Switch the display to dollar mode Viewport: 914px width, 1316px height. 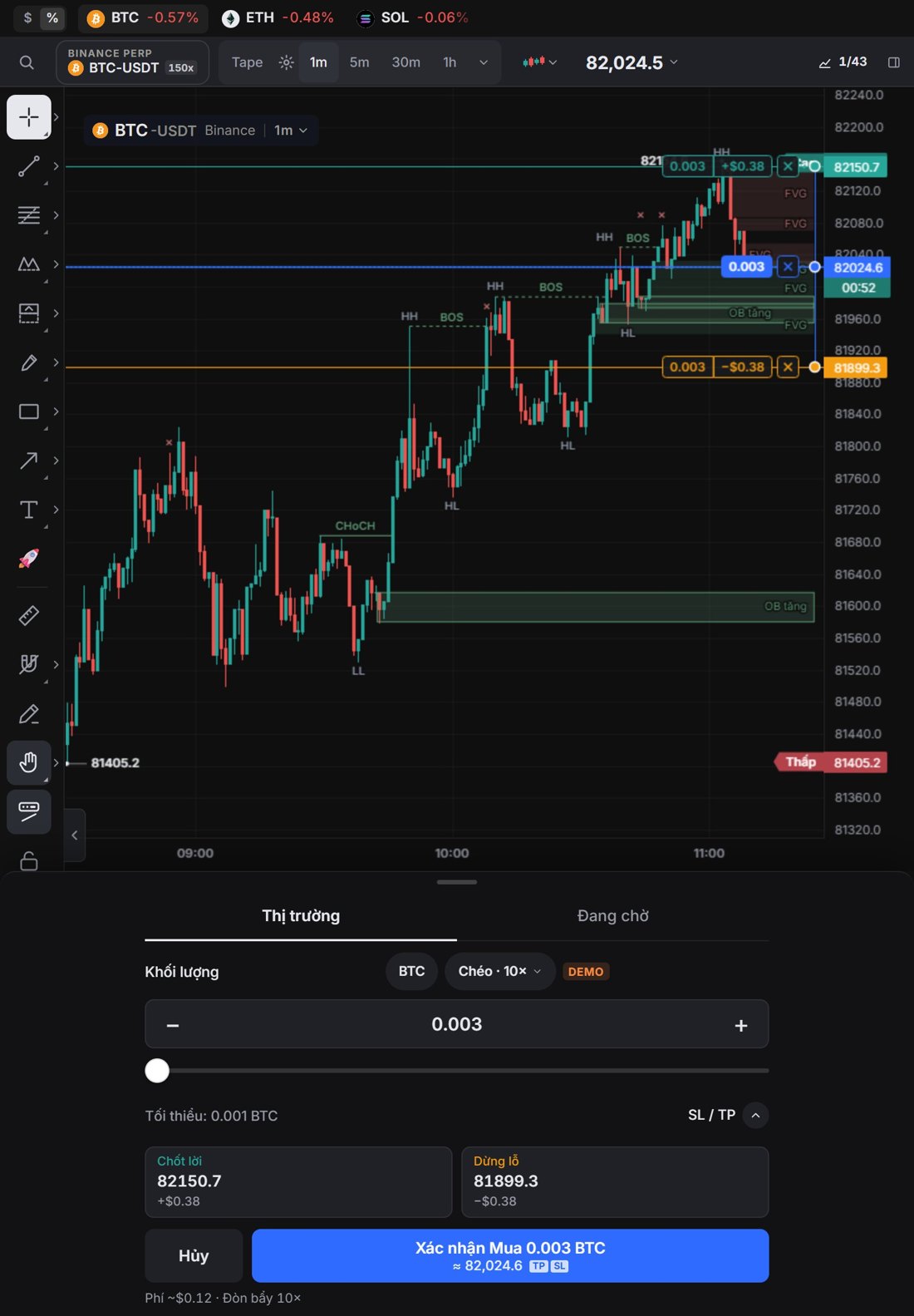click(27, 17)
